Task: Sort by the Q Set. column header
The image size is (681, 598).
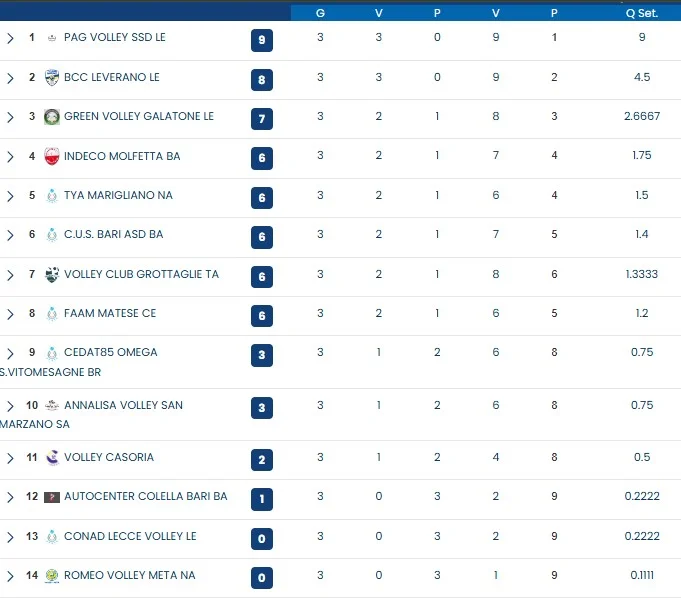Action: click(x=641, y=13)
